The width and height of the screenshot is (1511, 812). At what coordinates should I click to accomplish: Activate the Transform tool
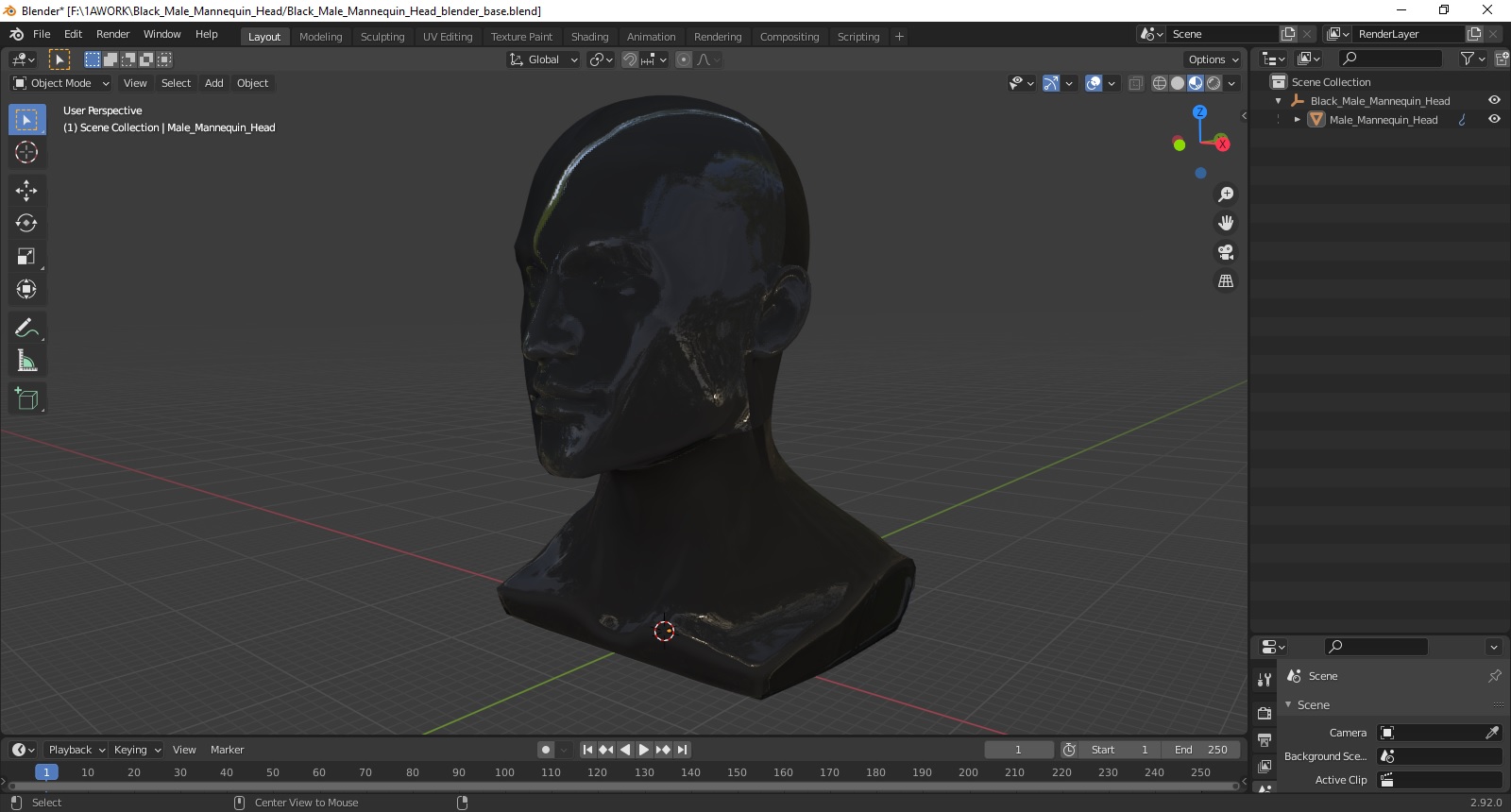pos(26,290)
